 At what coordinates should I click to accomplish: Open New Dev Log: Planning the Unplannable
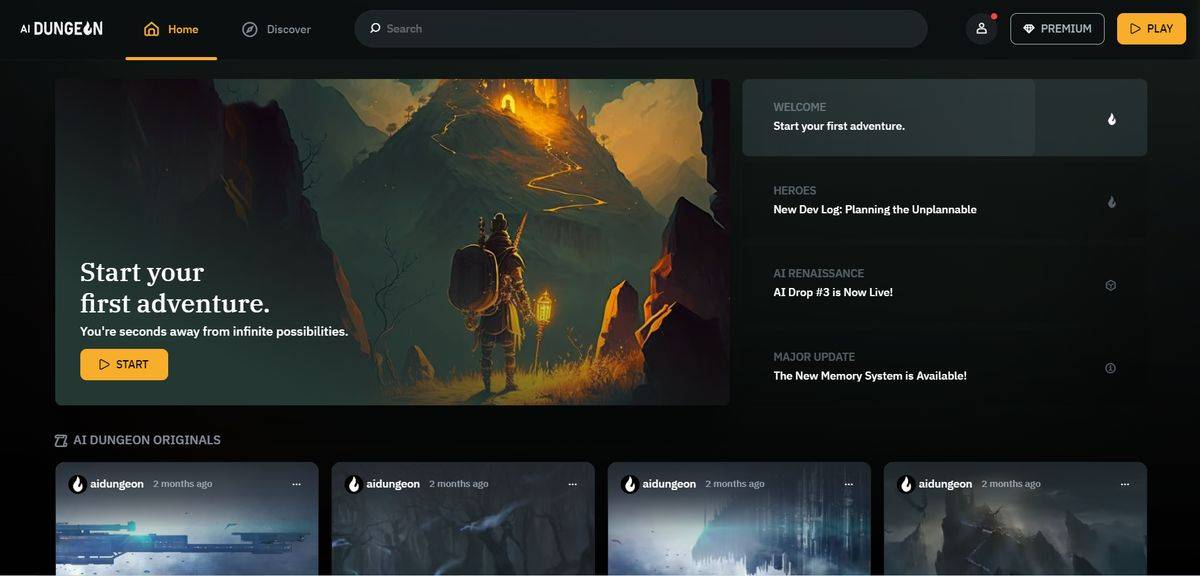point(874,210)
